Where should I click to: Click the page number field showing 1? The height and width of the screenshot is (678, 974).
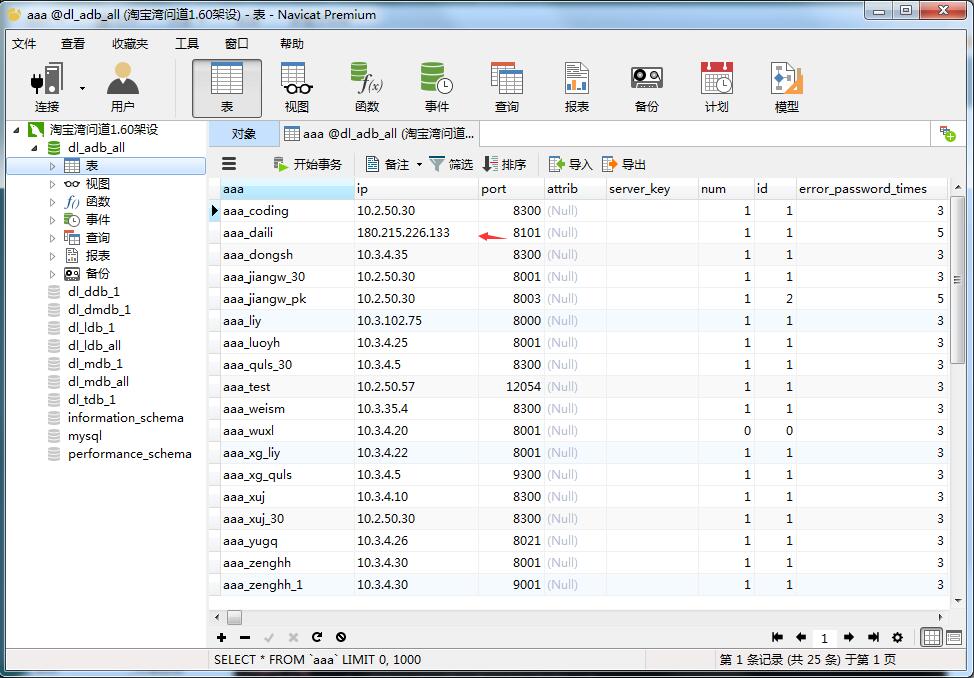(824, 638)
